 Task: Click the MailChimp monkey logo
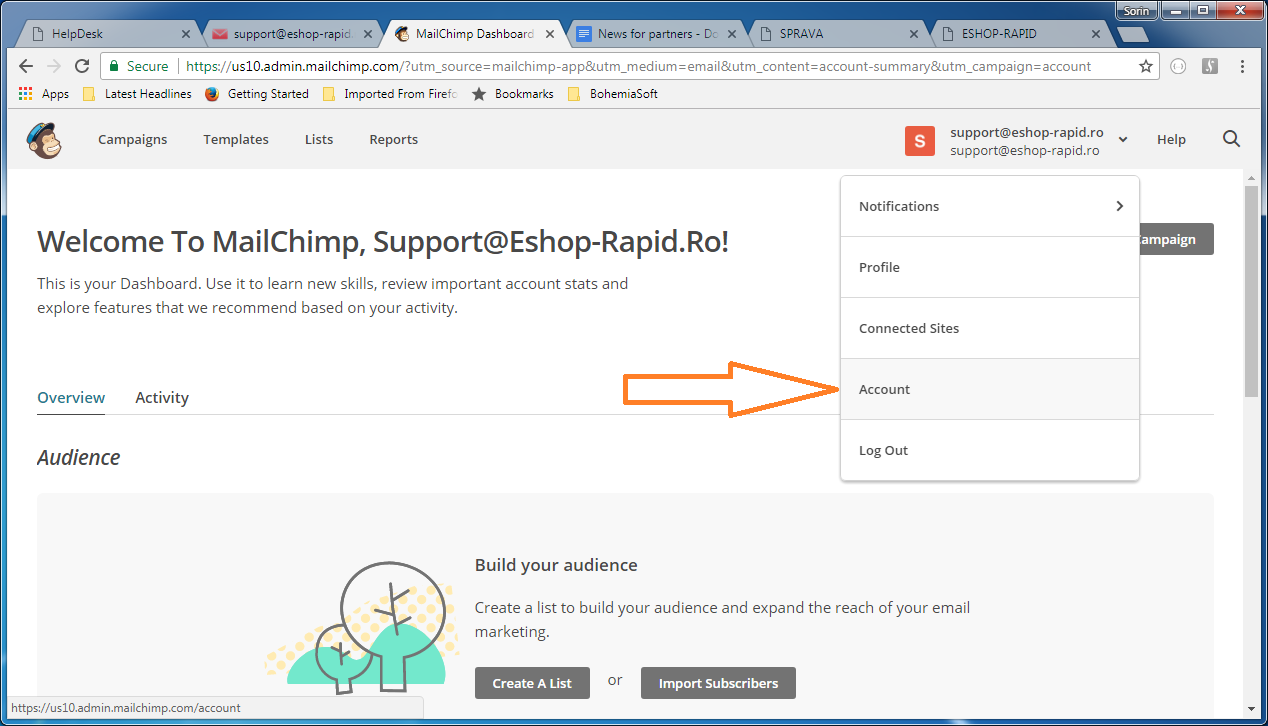44,140
